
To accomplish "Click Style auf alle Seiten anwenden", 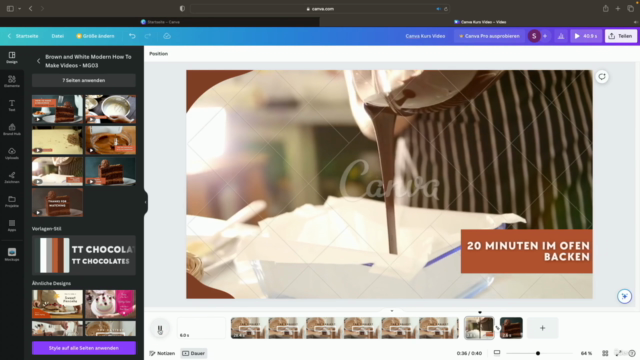I will (84, 348).
